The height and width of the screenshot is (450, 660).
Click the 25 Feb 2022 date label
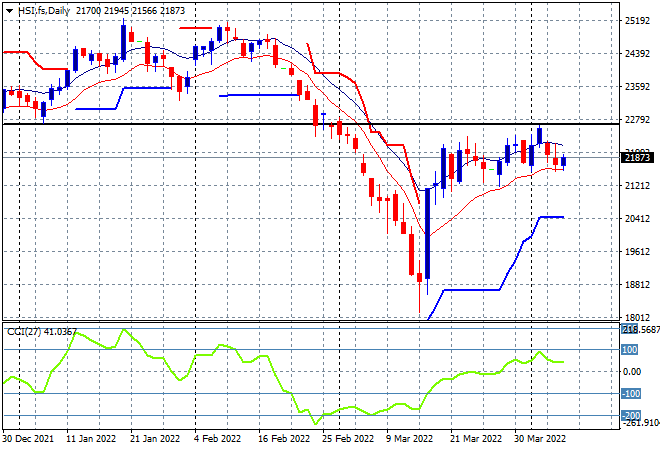coord(348,439)
